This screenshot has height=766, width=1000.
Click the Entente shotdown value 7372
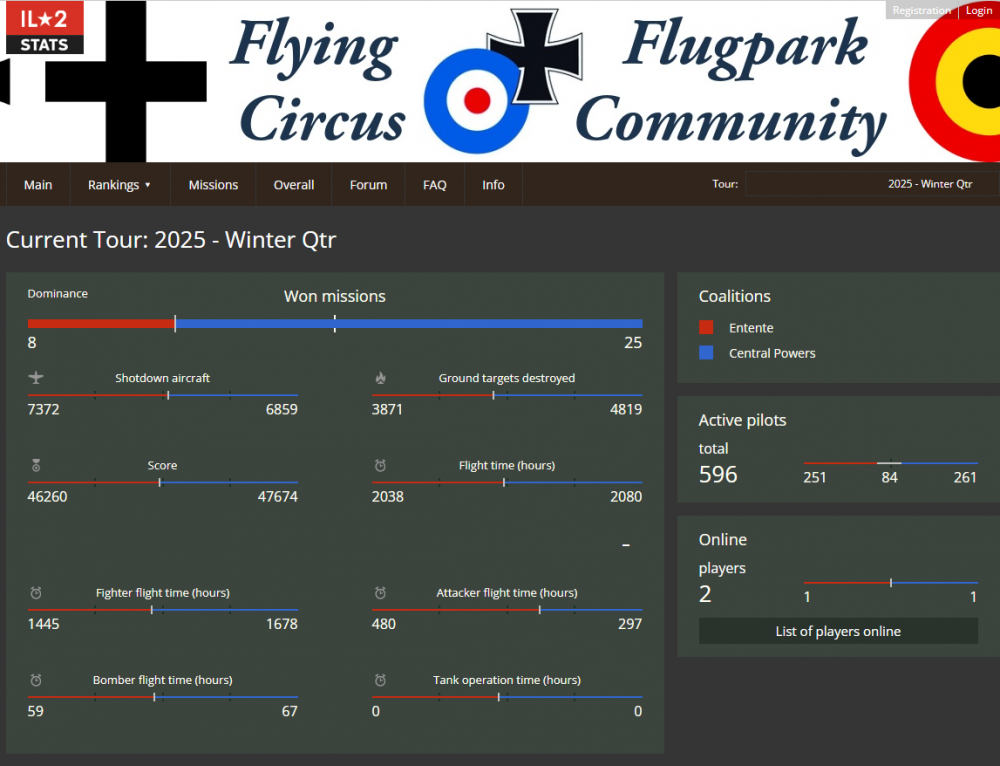click(x=43, y=409)
